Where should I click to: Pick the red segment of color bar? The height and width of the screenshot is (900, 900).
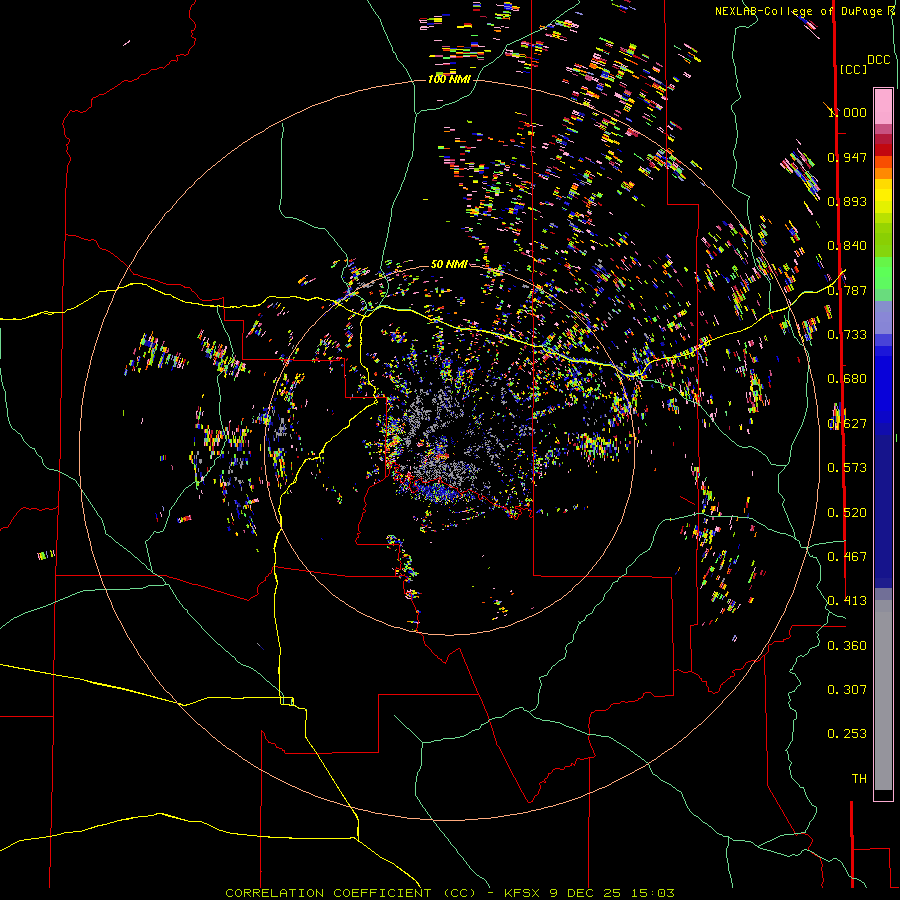point(883,150)
